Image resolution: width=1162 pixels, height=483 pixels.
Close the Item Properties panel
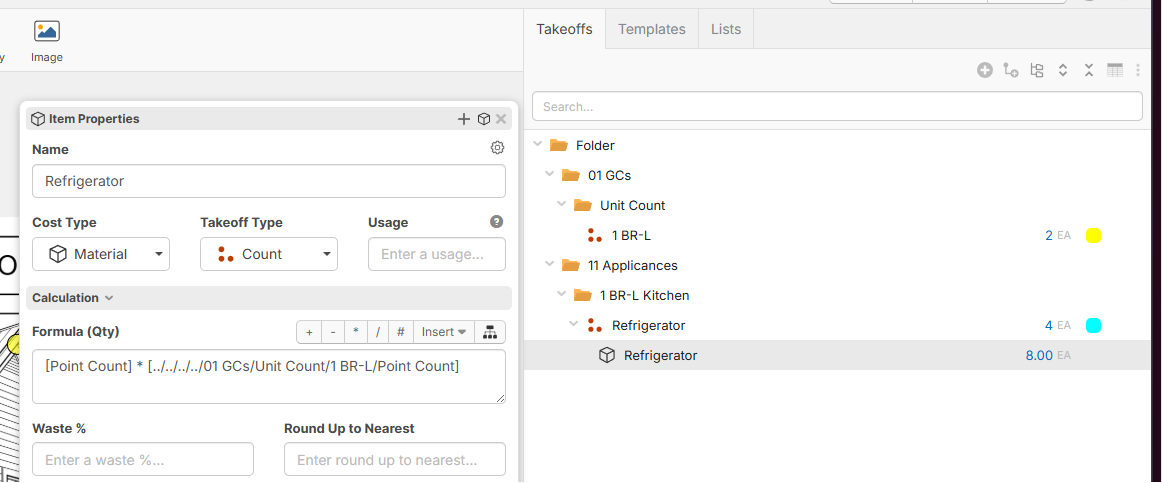tap(501, 119)
